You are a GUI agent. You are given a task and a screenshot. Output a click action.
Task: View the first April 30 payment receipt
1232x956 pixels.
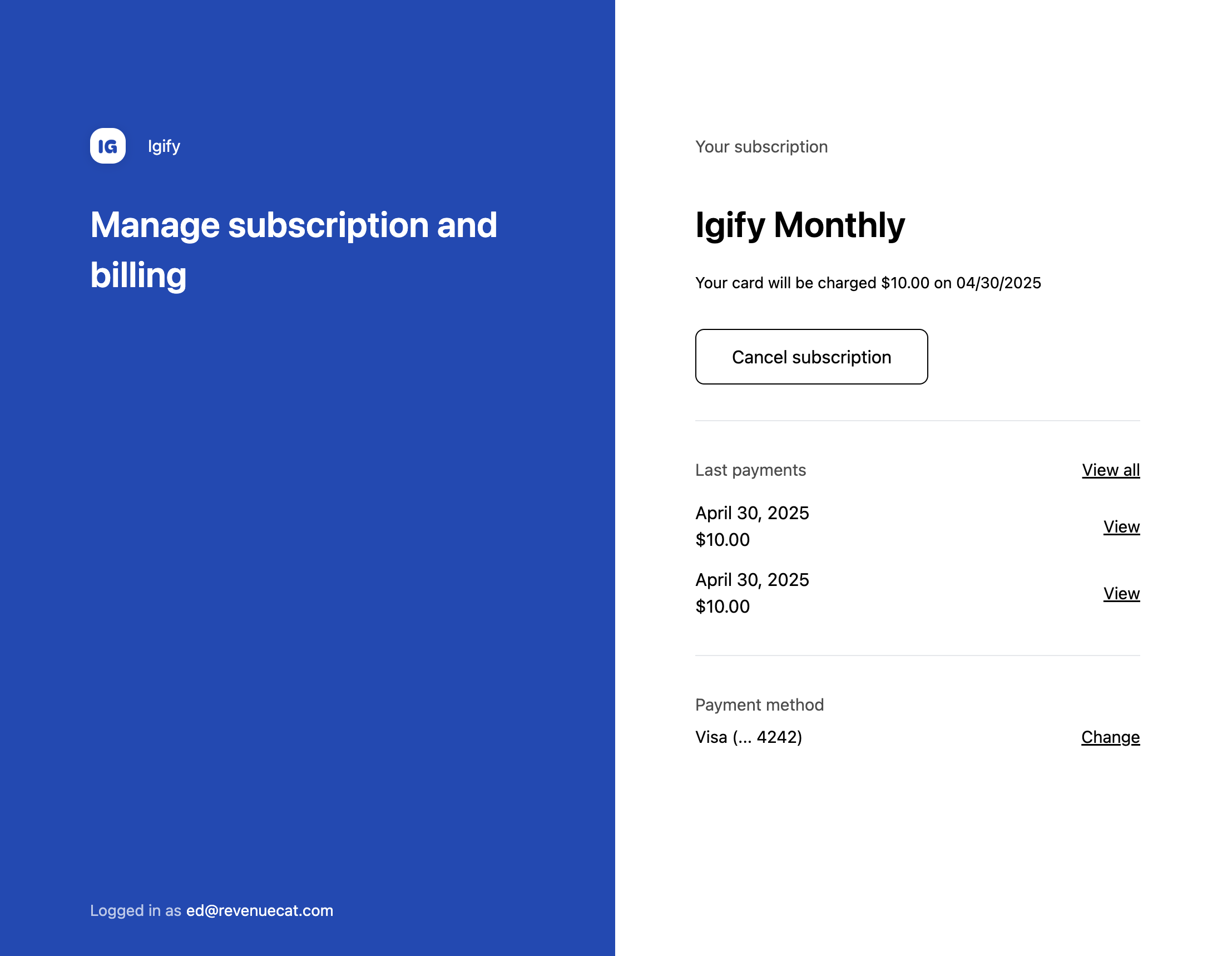point(1121,526)
